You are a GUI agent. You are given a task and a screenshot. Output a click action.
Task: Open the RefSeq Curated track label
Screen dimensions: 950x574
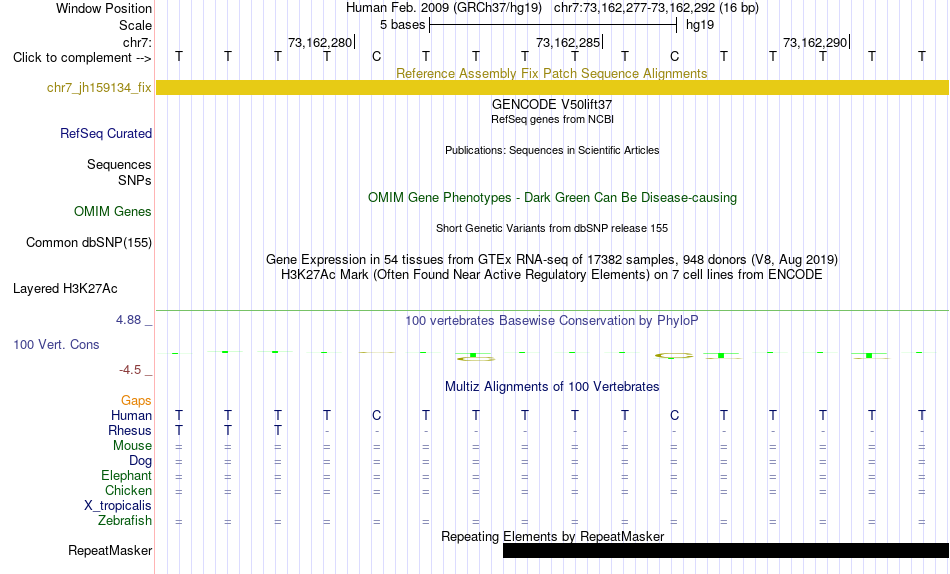(106, 133)
